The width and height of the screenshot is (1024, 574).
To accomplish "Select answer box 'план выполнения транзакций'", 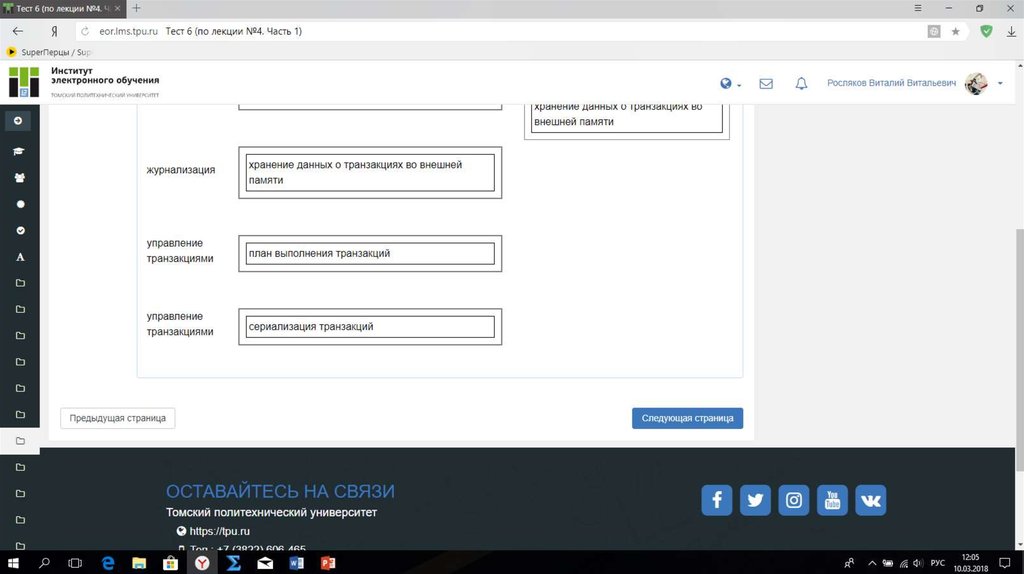I will (370, 253).
